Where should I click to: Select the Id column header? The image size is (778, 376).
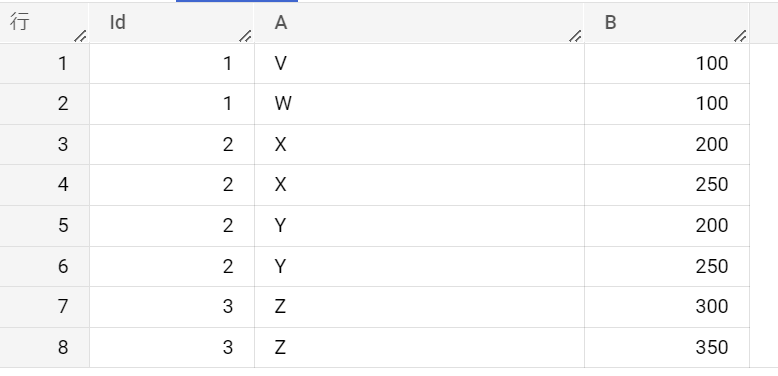pos(172,23)
